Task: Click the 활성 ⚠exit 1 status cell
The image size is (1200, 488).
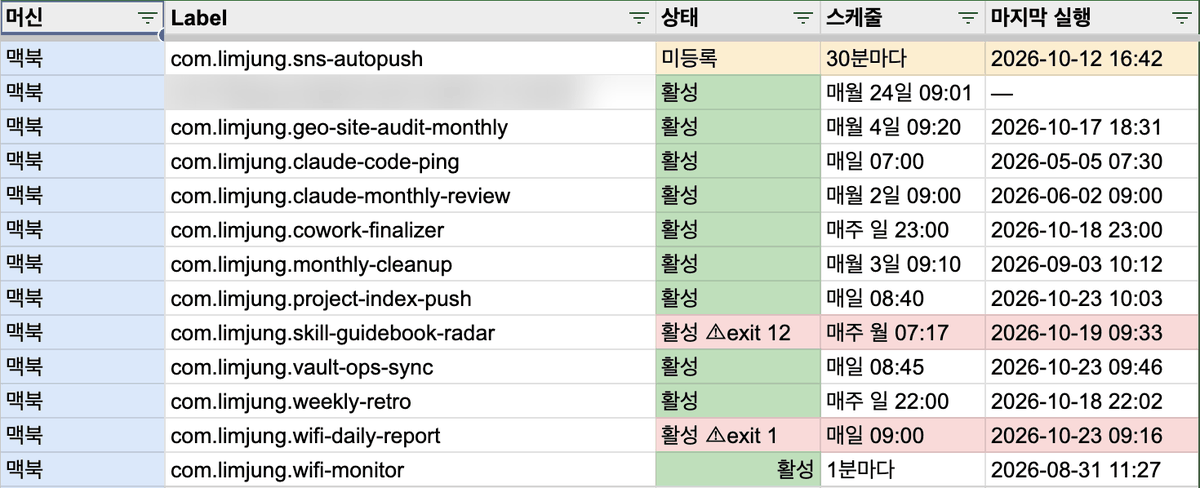Action: [x=737, y=436]
